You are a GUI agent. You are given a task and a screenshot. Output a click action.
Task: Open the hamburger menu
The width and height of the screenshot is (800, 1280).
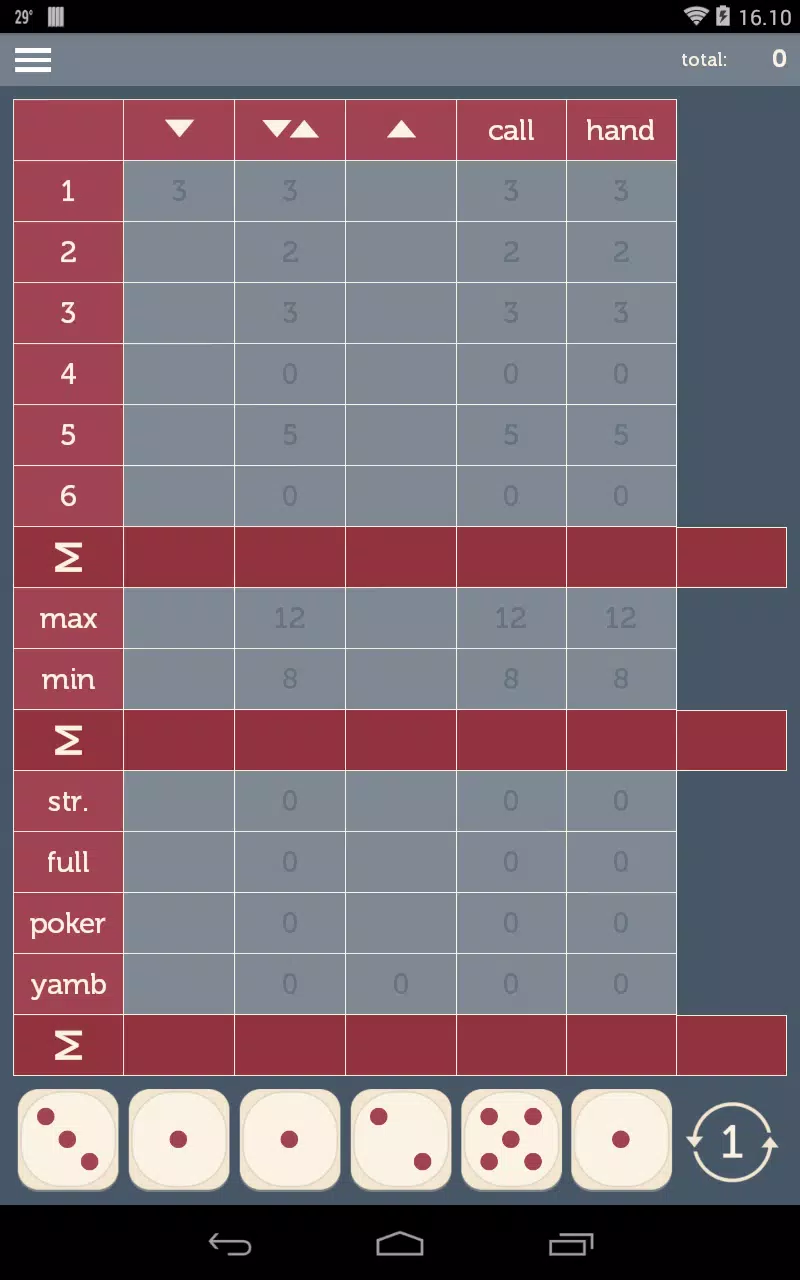pyautogui.click(x=33, y=60)
